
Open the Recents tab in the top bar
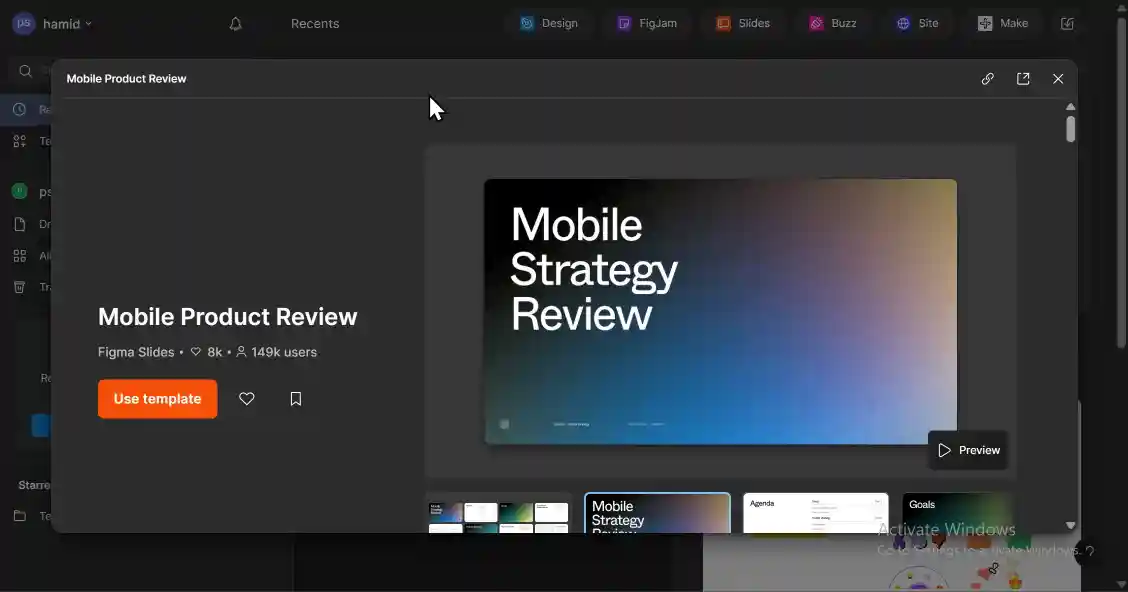(315, 22)
